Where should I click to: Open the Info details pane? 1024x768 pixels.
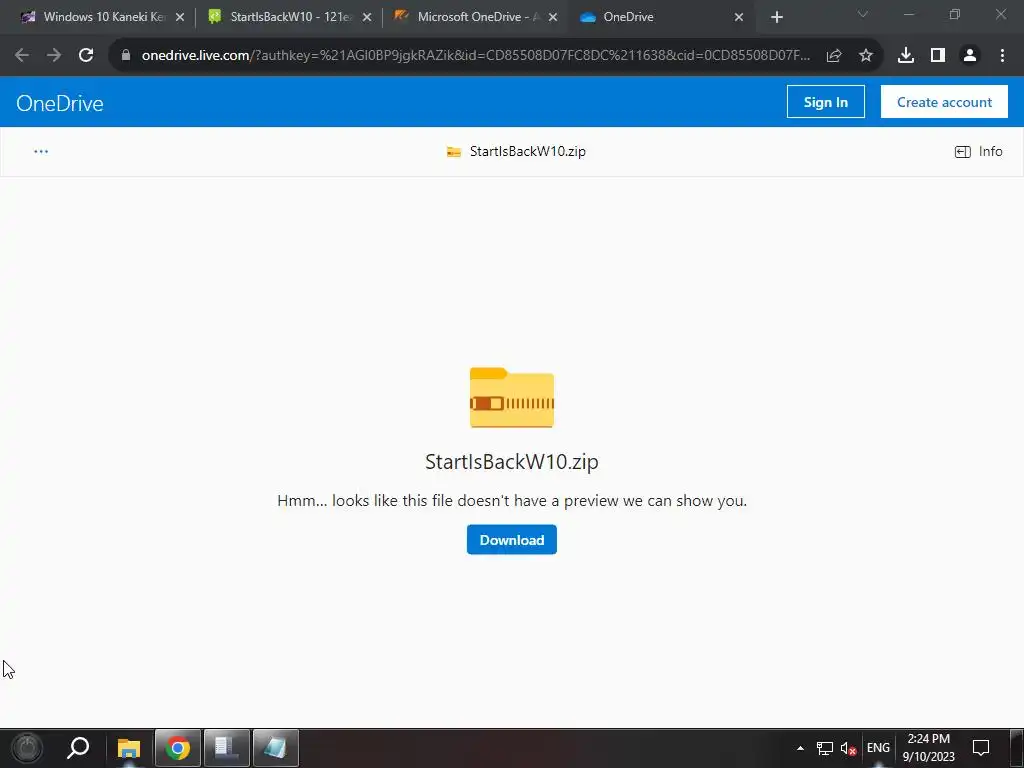[978, 152]
